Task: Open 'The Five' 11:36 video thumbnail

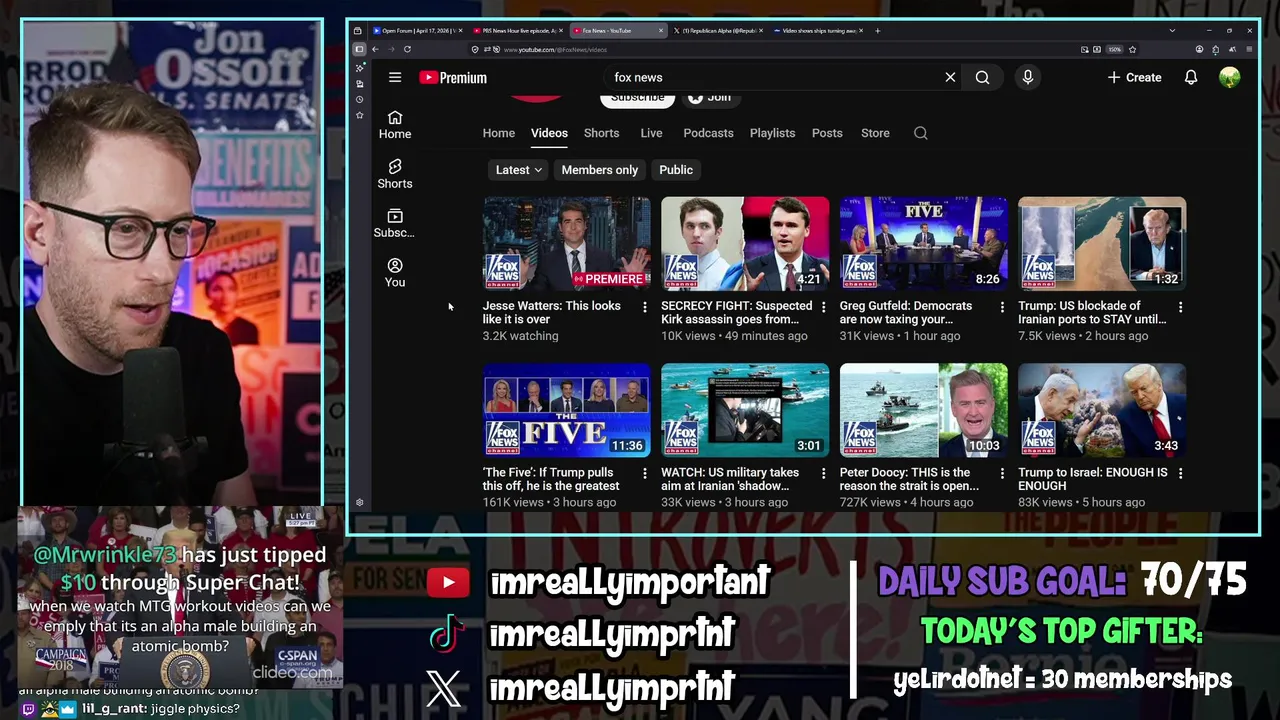Action: [x=566, y=410]
